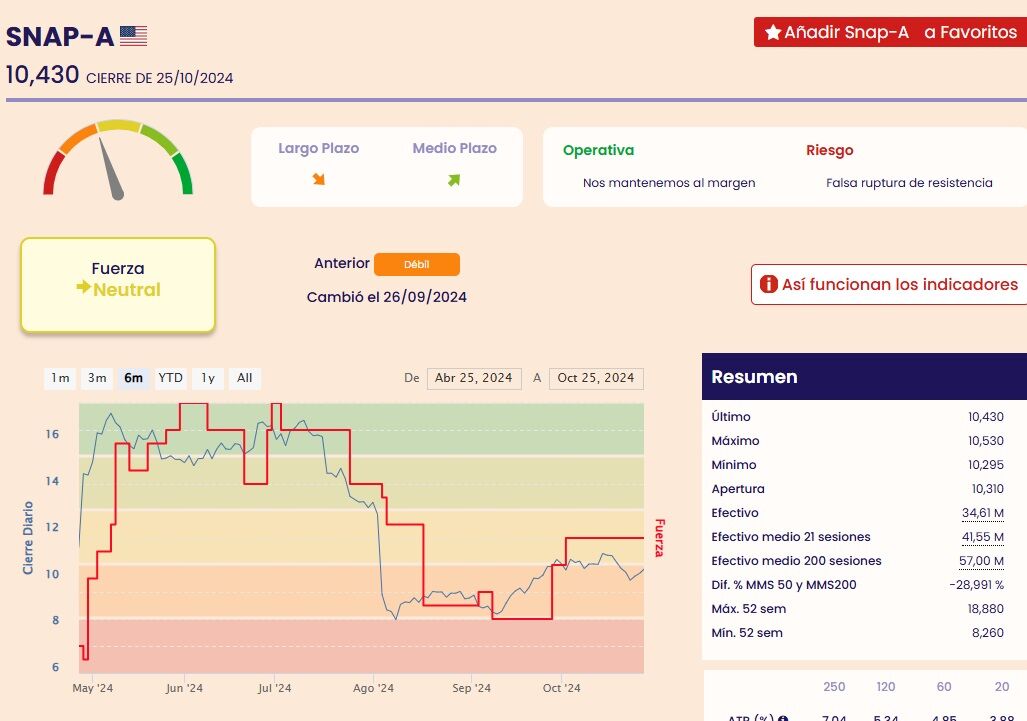Open Así funcionan los indicadores

point(889,284)
